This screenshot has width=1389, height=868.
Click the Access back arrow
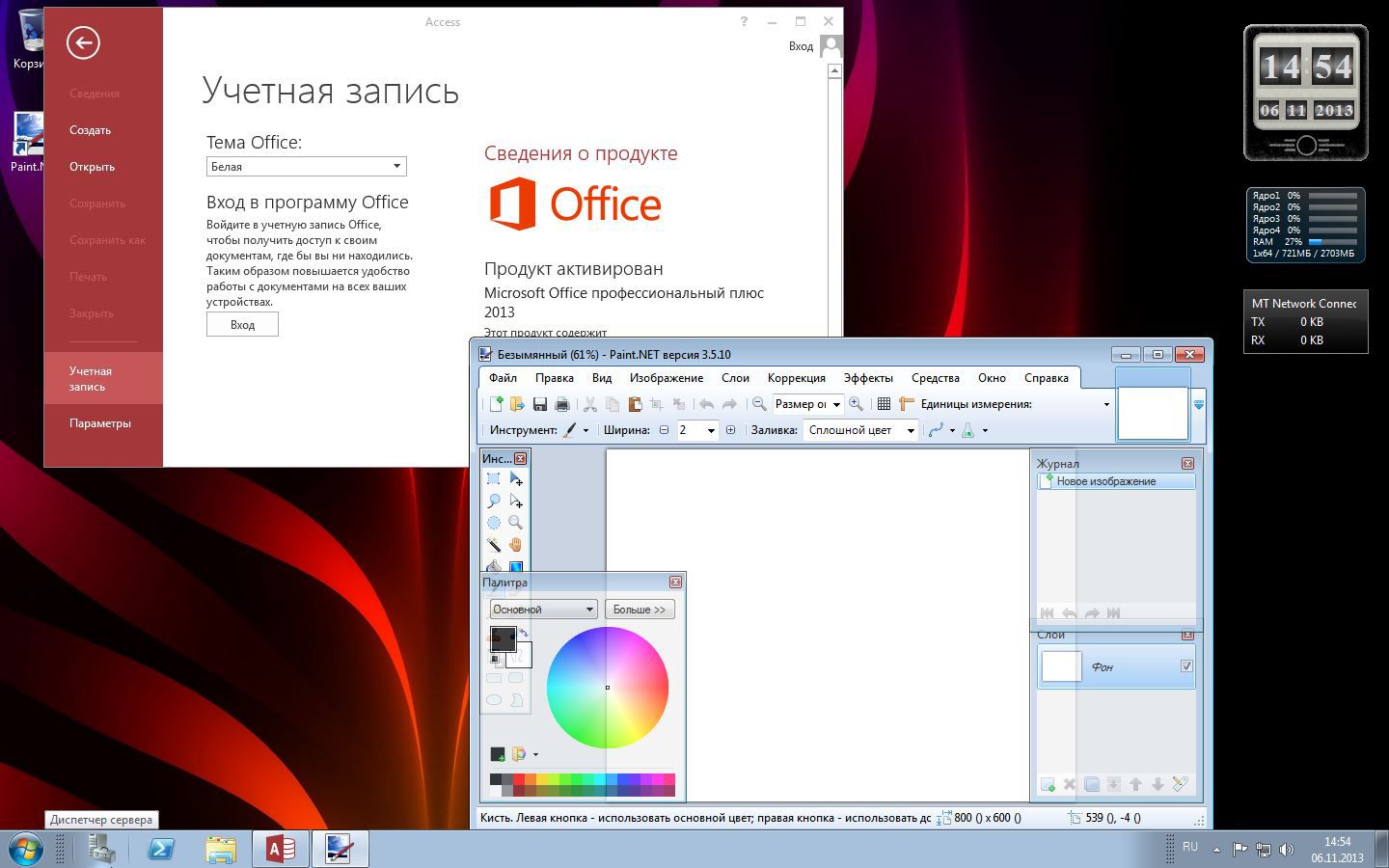(83, 42)
